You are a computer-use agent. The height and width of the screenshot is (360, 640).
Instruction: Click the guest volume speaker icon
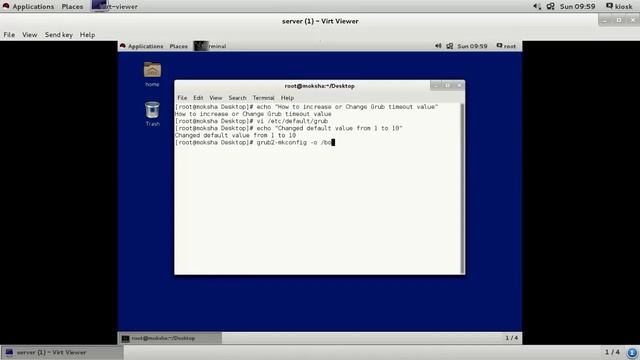[x=438, y=46]
